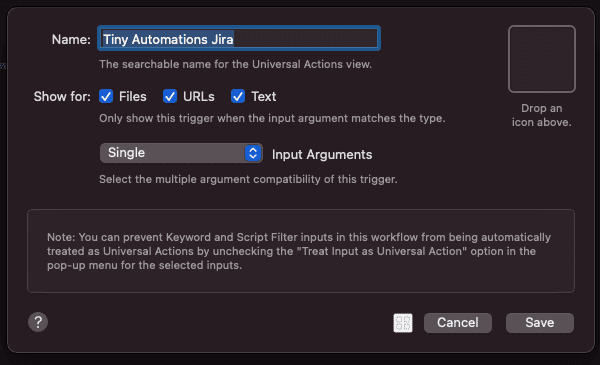The image size is (600, 365).
Task: Click the "Only show this trigger" hint text
Action: (x=272, y=118)
